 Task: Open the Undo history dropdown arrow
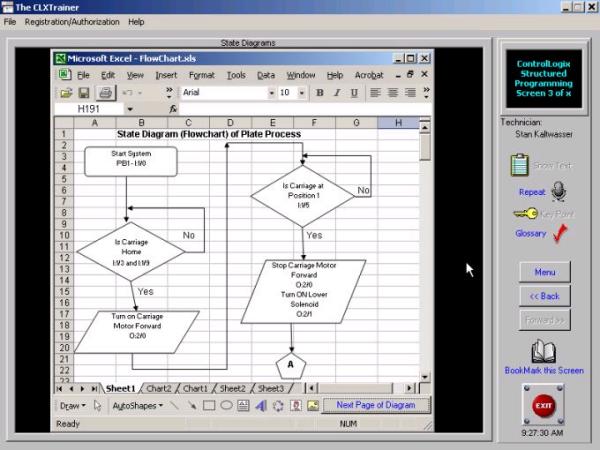point(140,93)
